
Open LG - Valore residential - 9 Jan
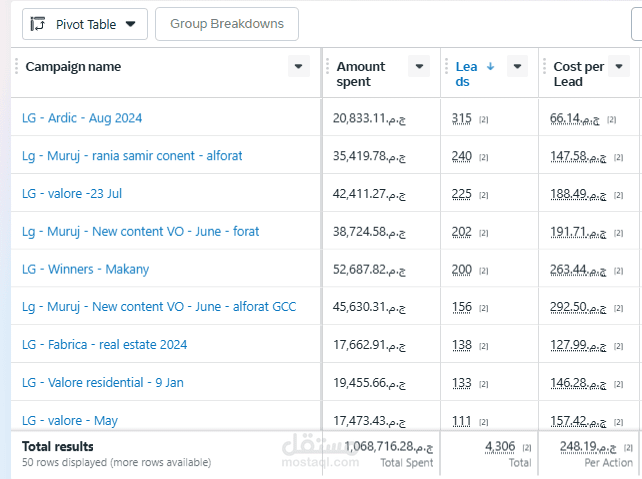pos(102,383)
